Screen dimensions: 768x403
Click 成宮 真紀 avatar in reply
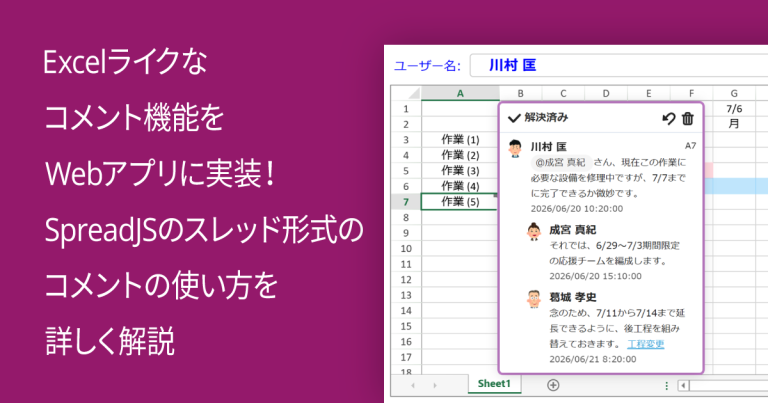(x=534, y=232)
